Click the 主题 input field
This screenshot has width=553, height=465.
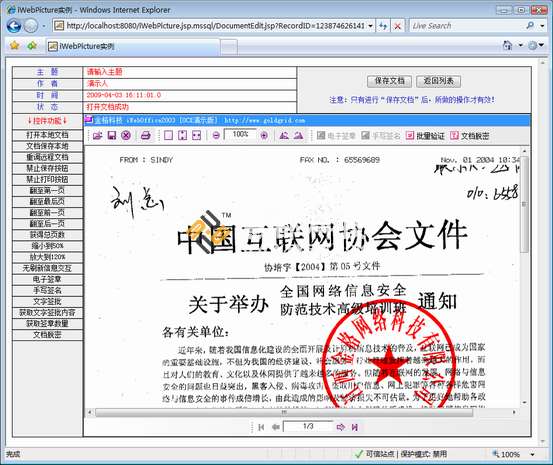click(x=190, y=72)
